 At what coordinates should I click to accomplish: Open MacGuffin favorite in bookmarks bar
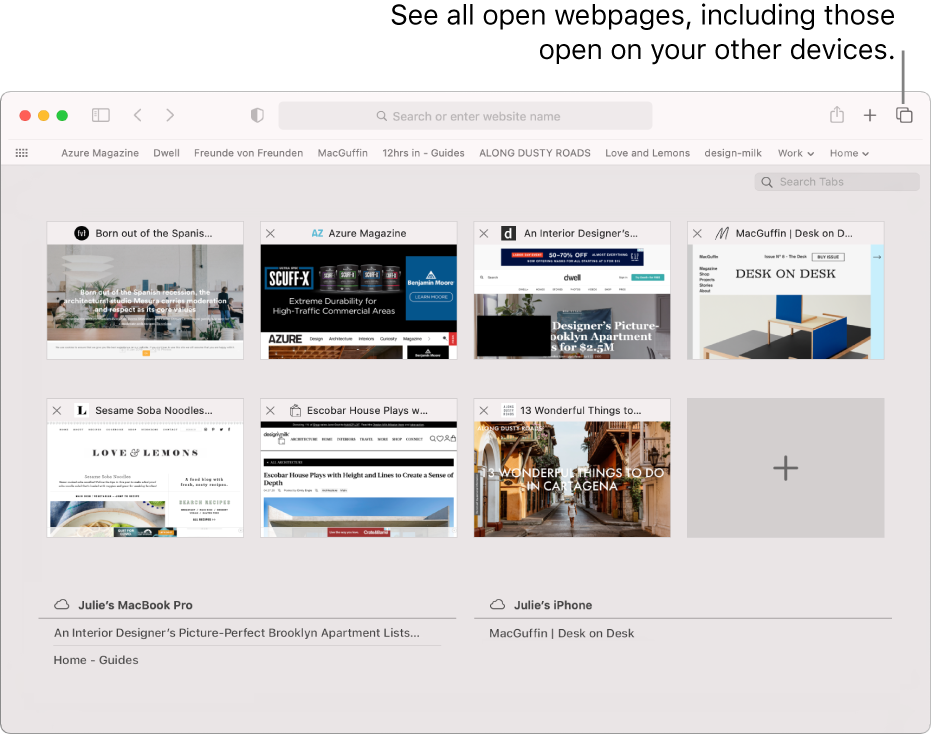point(343,153)
